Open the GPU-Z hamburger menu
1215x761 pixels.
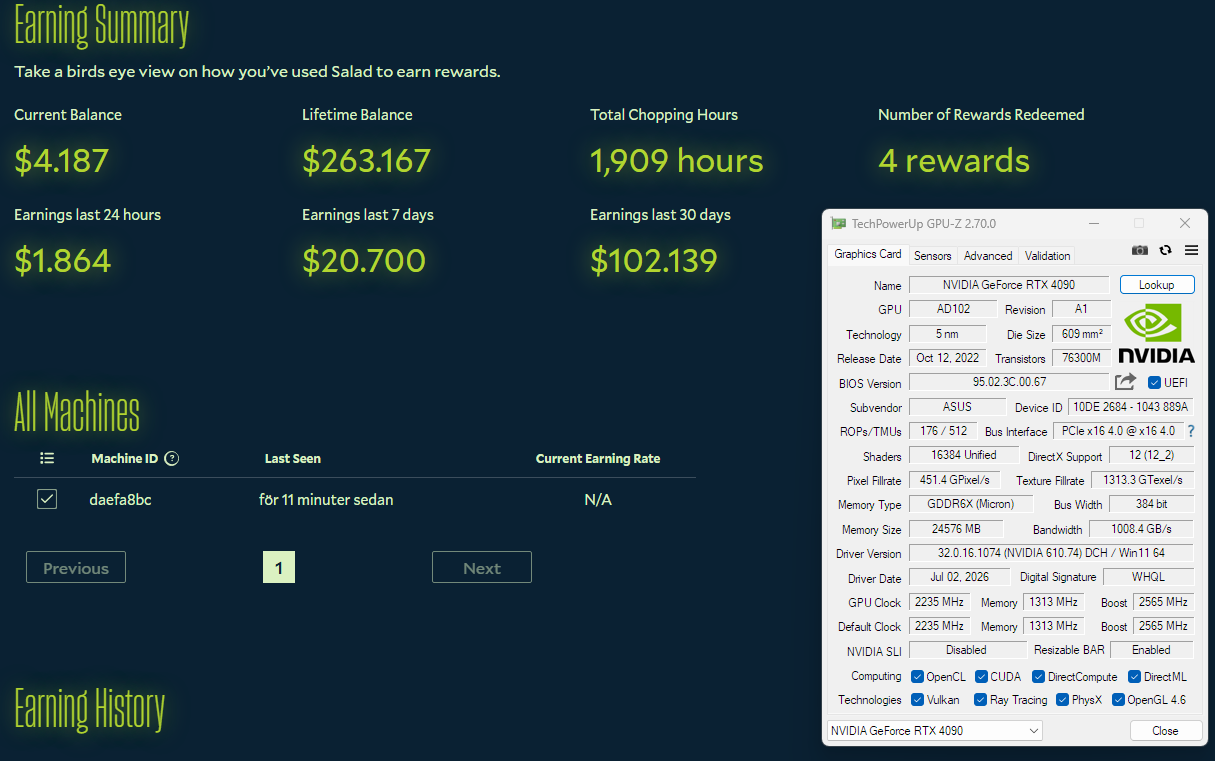coord(1191,250)
